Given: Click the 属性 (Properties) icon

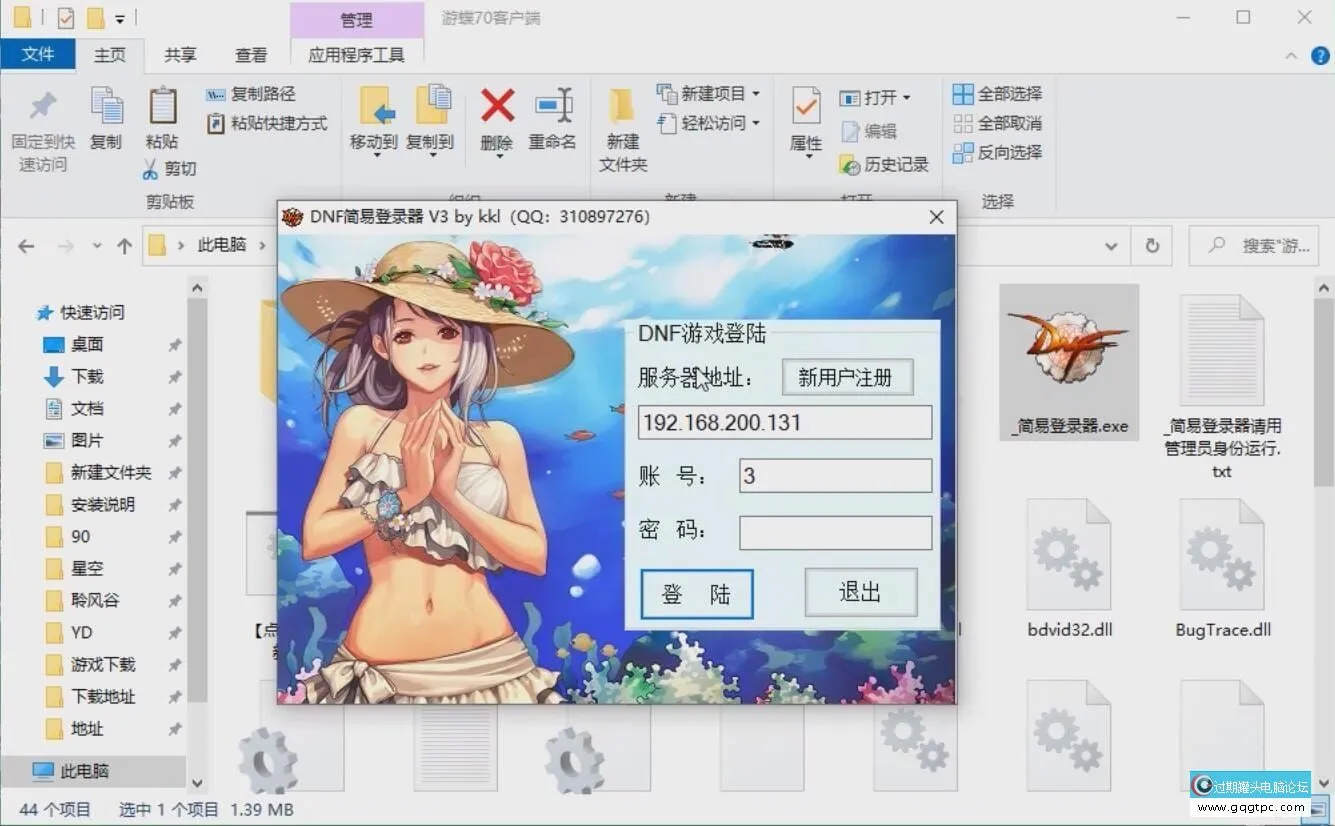Looking at the screenshot, I should click(x=804, y=120).
